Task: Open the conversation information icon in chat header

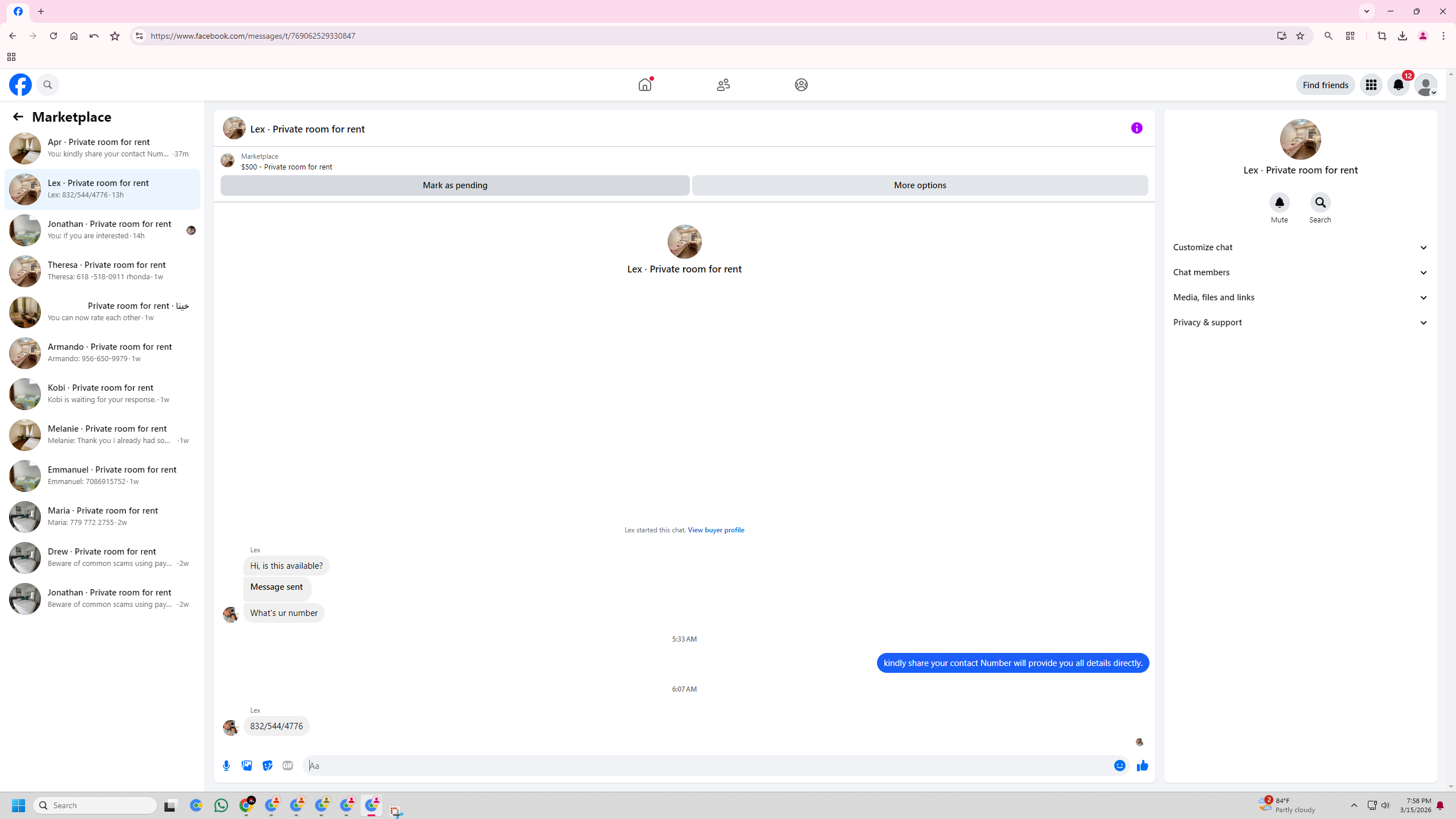Action: point(1137,128)
